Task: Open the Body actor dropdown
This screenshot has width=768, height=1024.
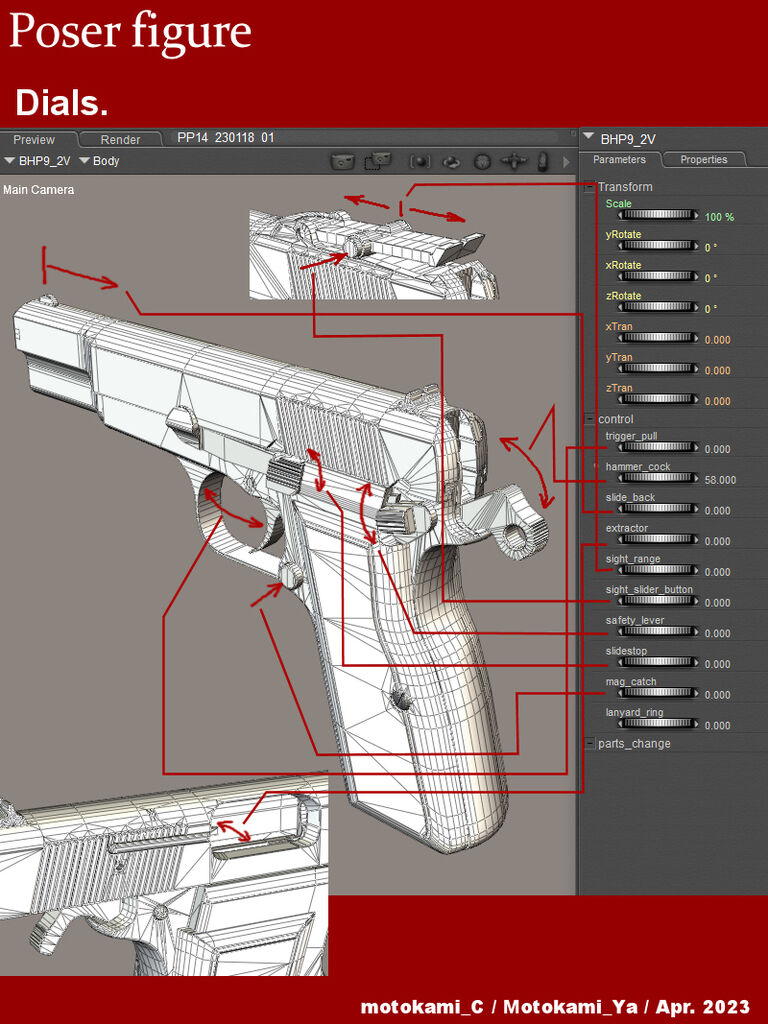Action: pyautogui.click(x=99, y=161)
